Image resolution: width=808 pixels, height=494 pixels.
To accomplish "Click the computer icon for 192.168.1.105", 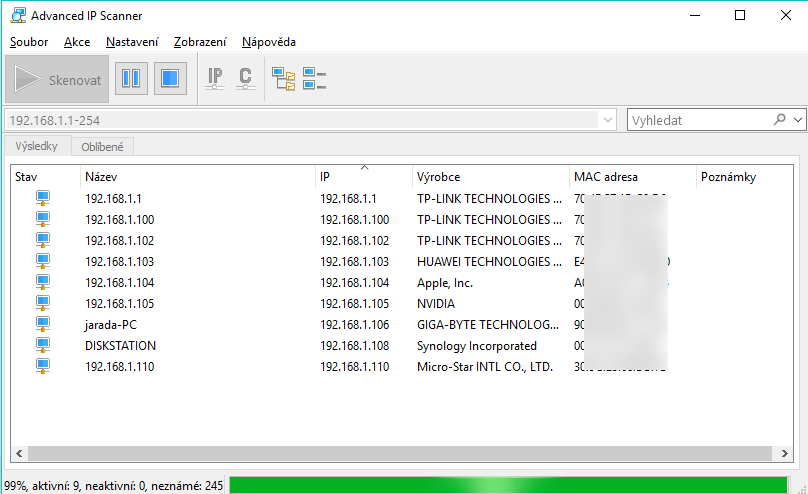I will tap(43, 303).
